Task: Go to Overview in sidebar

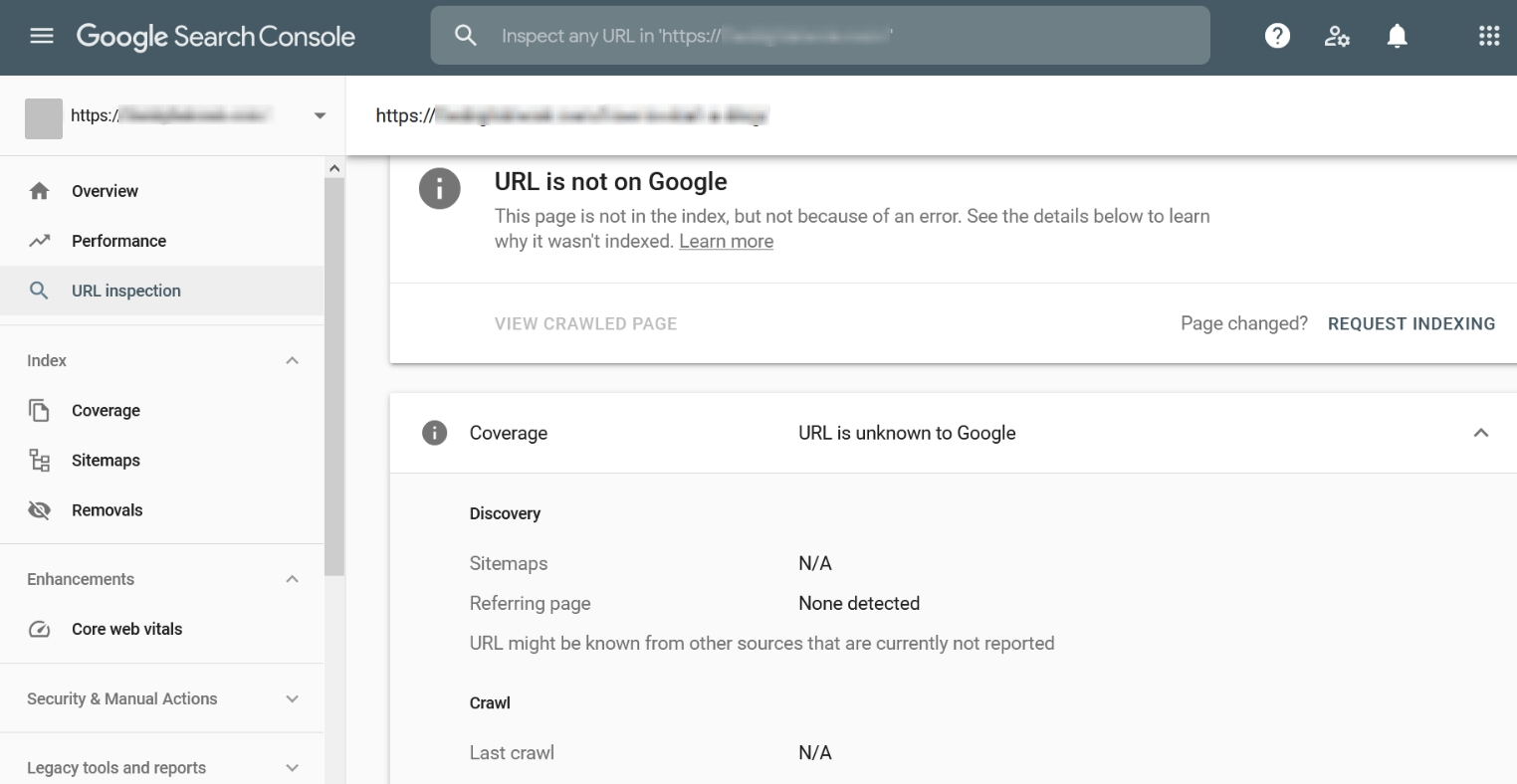Action: pos(162,191)
